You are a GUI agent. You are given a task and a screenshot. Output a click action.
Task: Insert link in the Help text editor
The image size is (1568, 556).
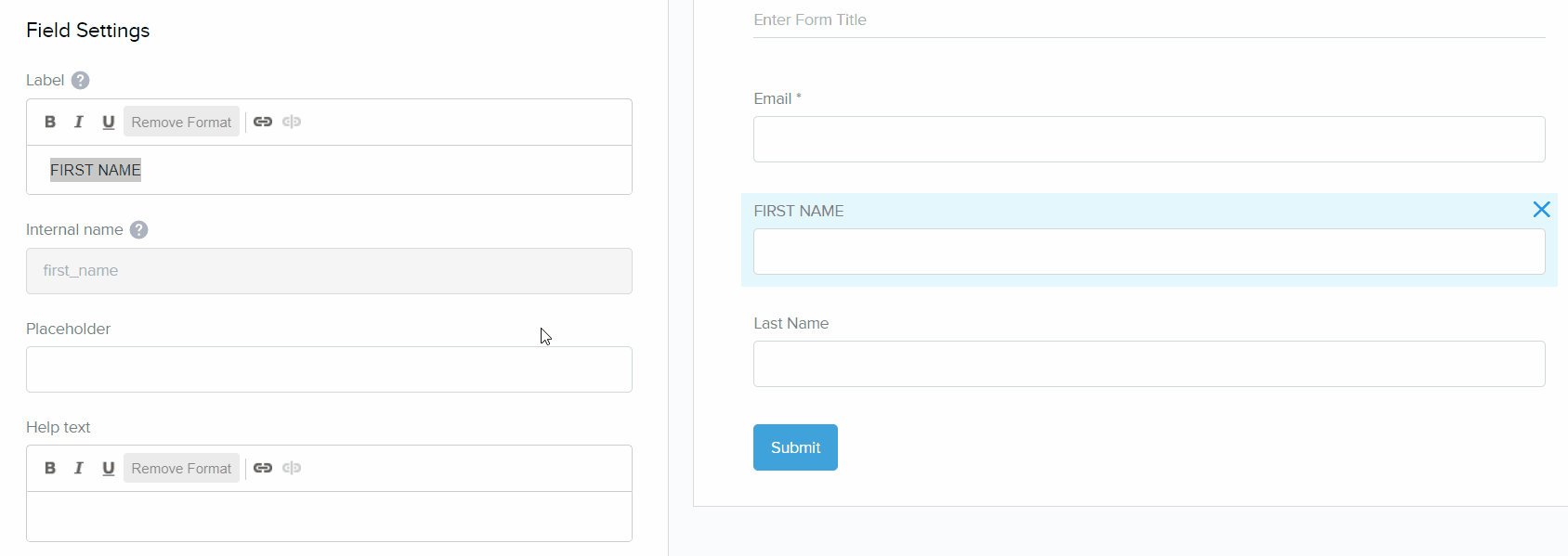(x=263, y=468)
